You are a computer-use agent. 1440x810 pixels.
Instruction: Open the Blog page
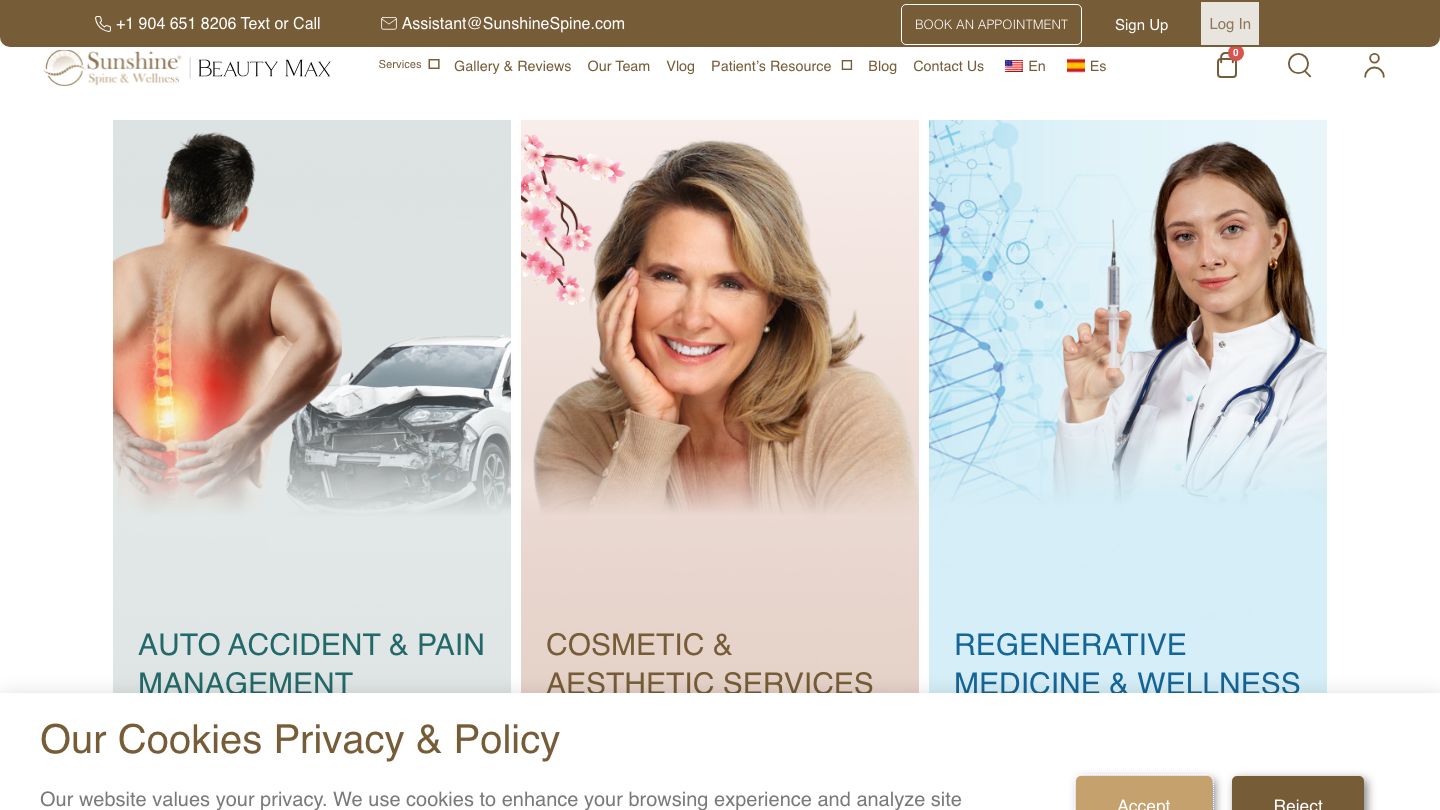pyautogui.click(x=882, y=66)
